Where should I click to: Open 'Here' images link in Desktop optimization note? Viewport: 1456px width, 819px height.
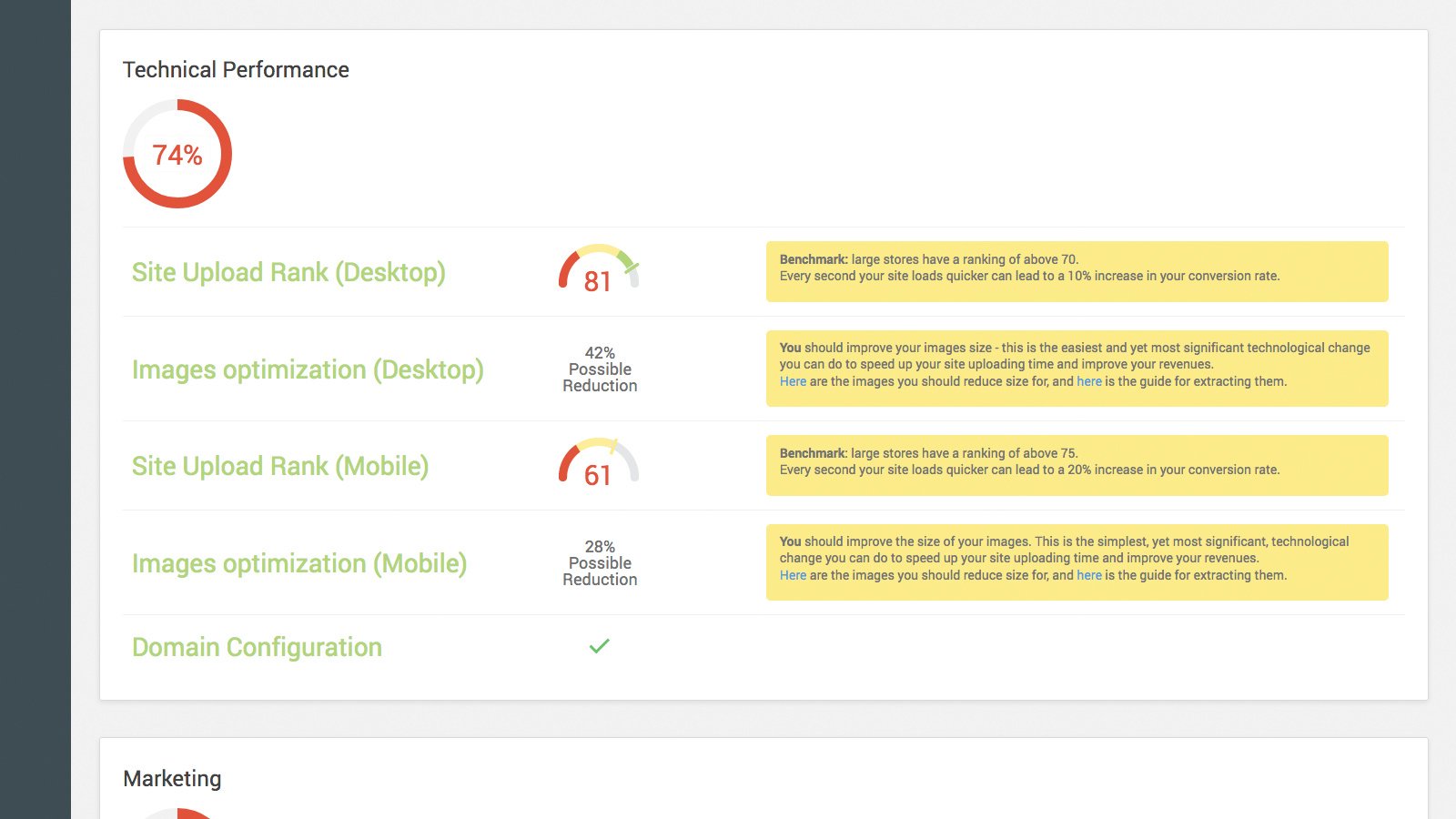(793, 381)
